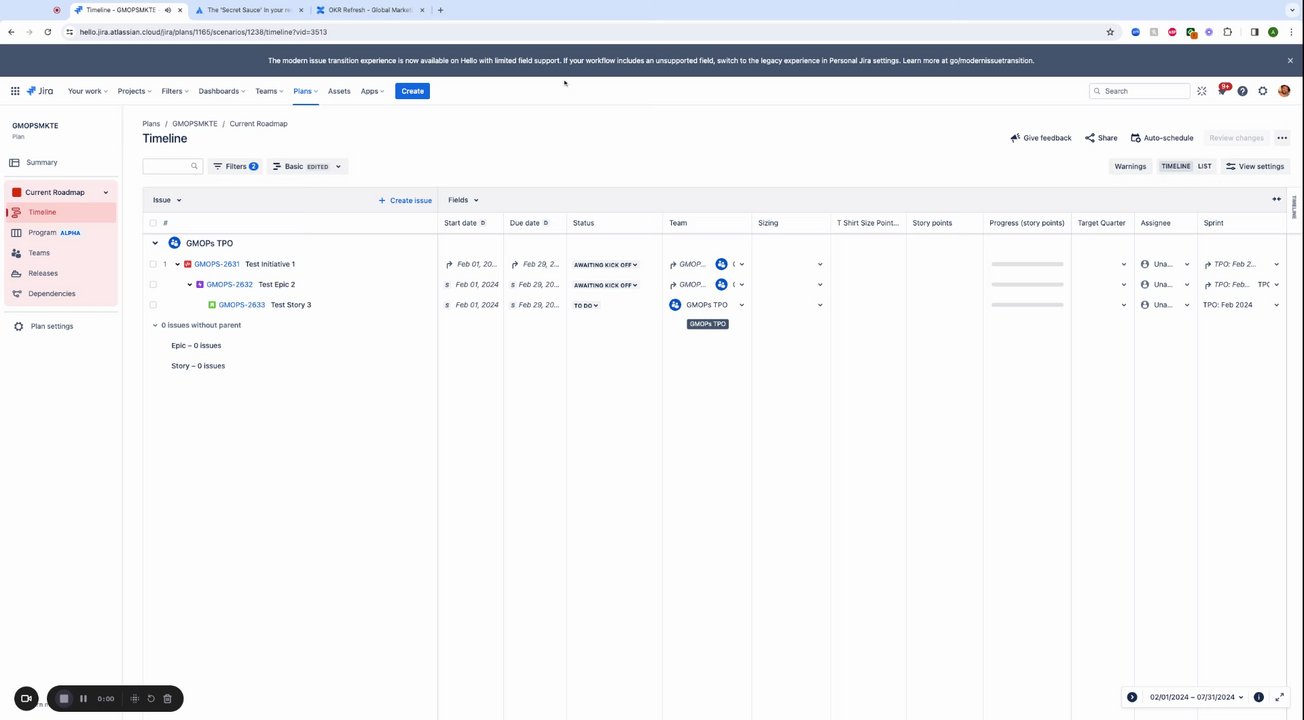Open notifications bell icon

click(1222, 91)
